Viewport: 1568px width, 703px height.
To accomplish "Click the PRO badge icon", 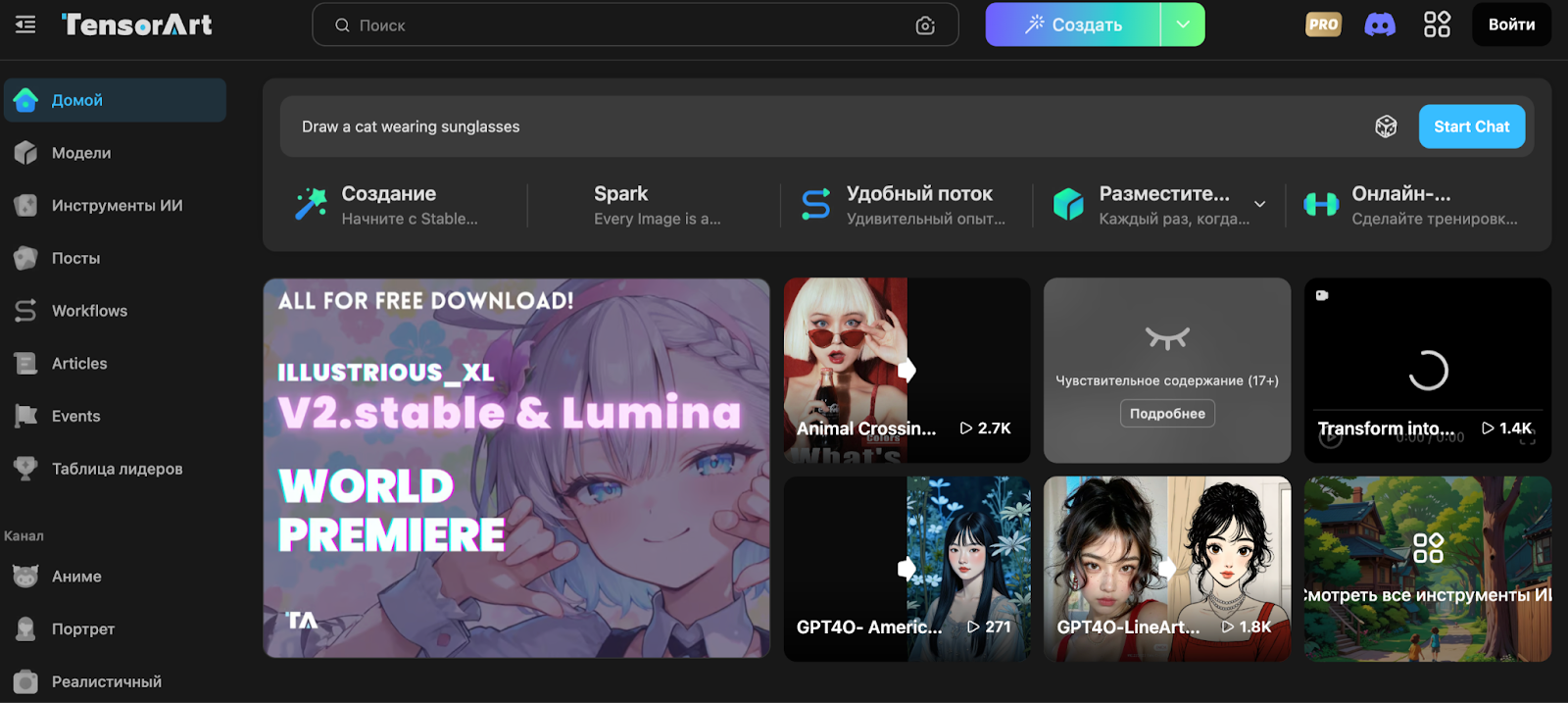I will pyautogui.click(x=1323, y=25).
